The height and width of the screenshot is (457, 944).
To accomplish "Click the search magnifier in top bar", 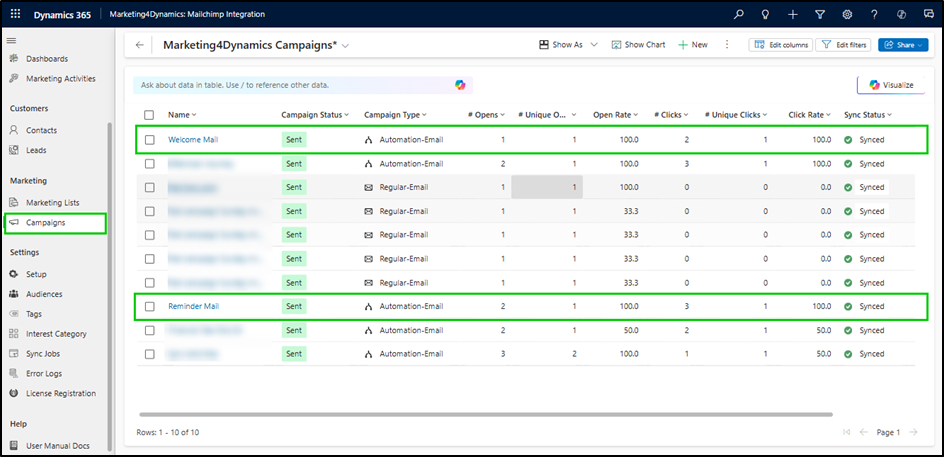I will [x=739, y=14].
